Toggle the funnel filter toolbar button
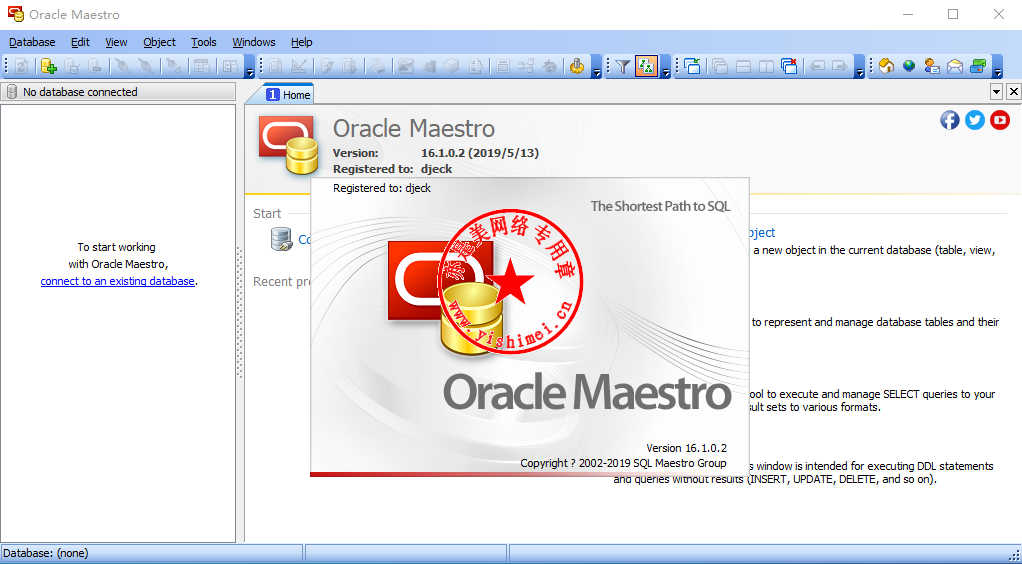Image resolution: width=1022 pixels, height=564 pixels. click(623, 66)
